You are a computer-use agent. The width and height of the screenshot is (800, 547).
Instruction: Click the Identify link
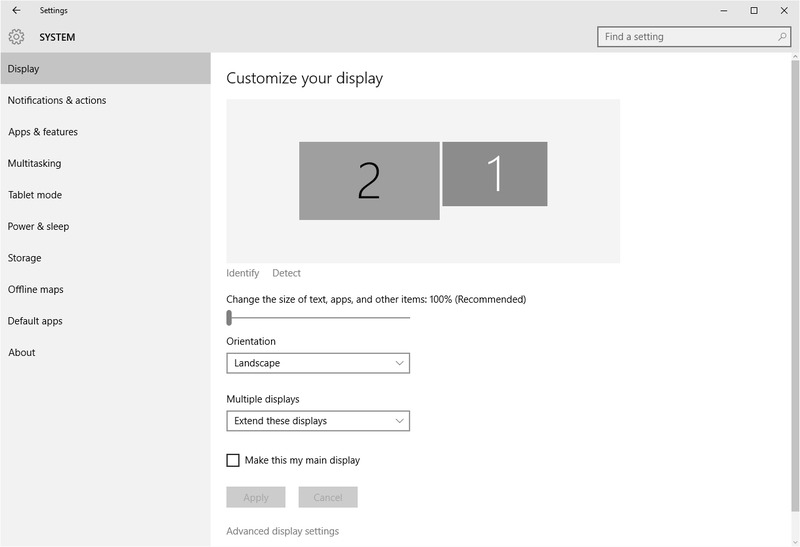[242, 273]
